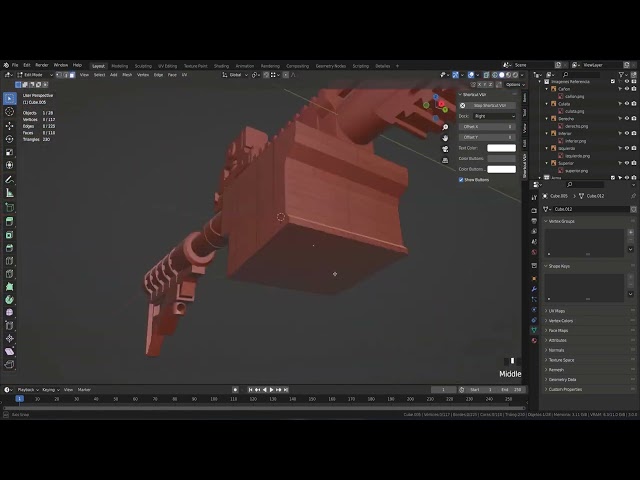
Task: Open the Options dropdown in viewport header
Action: click(x=515, y=84)
